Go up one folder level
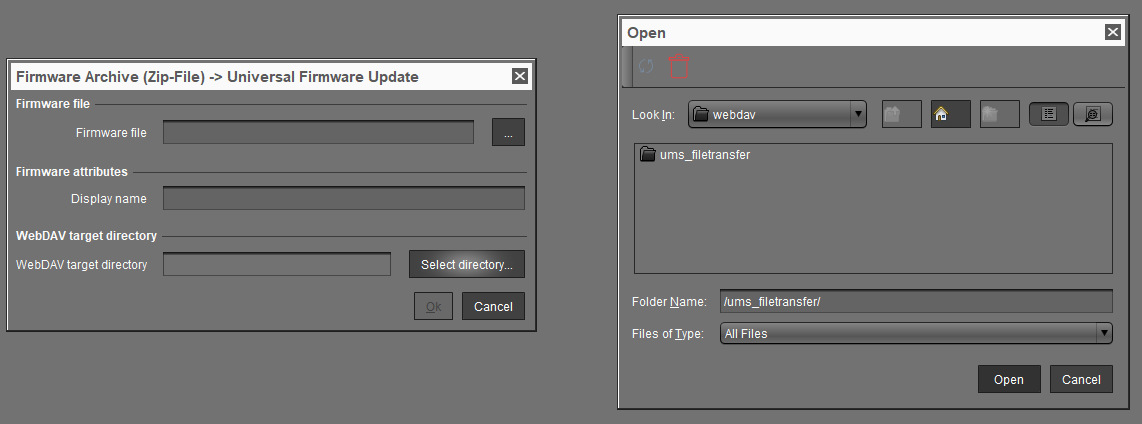1142x424 pixels. point(901,114)
